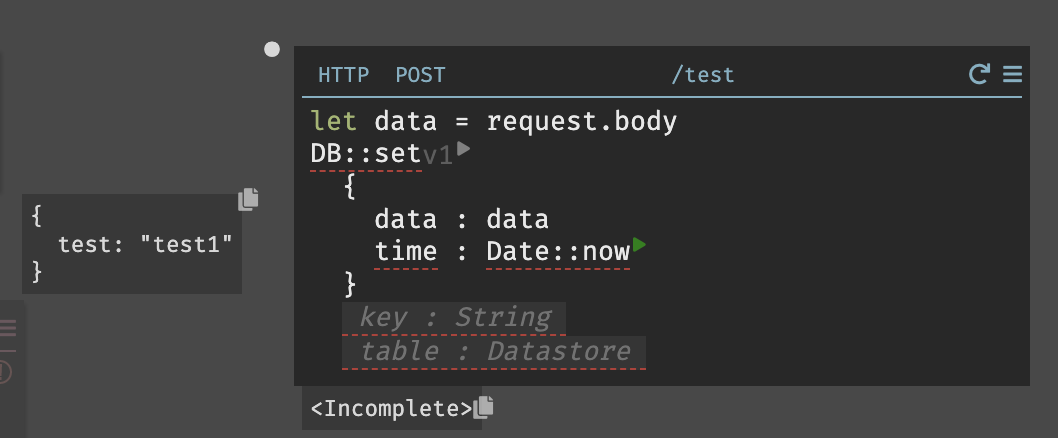Copy the request JSON with copy icon

point(248,199)
